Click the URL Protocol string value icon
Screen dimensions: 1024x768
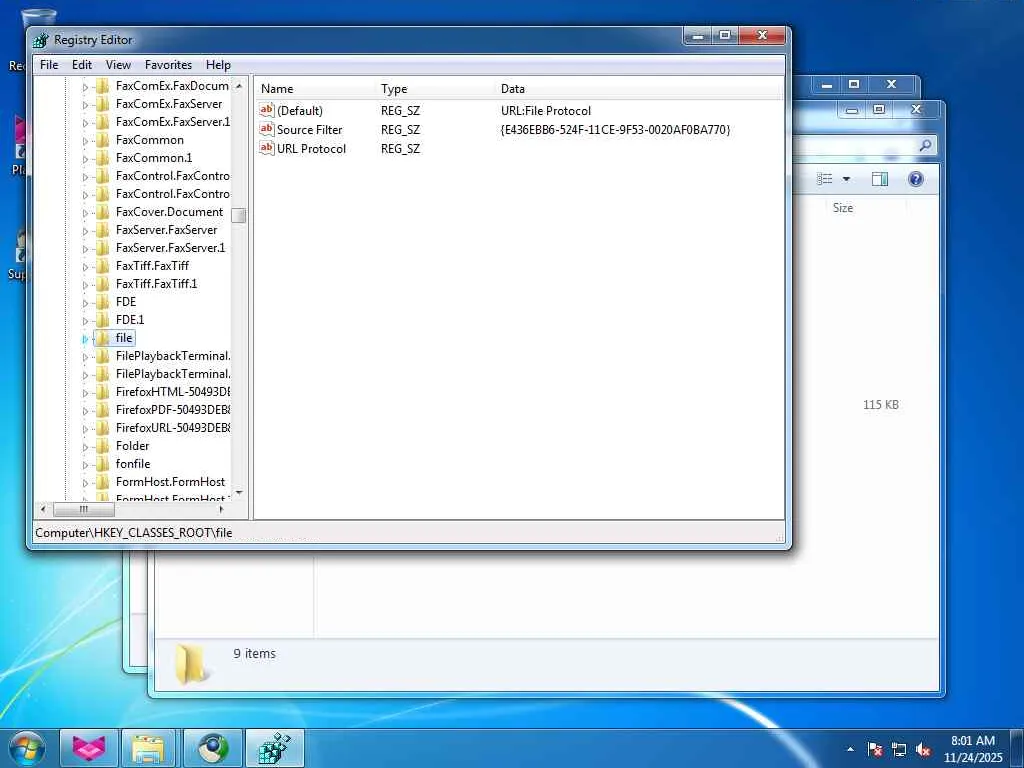click(x=266, y=148)
